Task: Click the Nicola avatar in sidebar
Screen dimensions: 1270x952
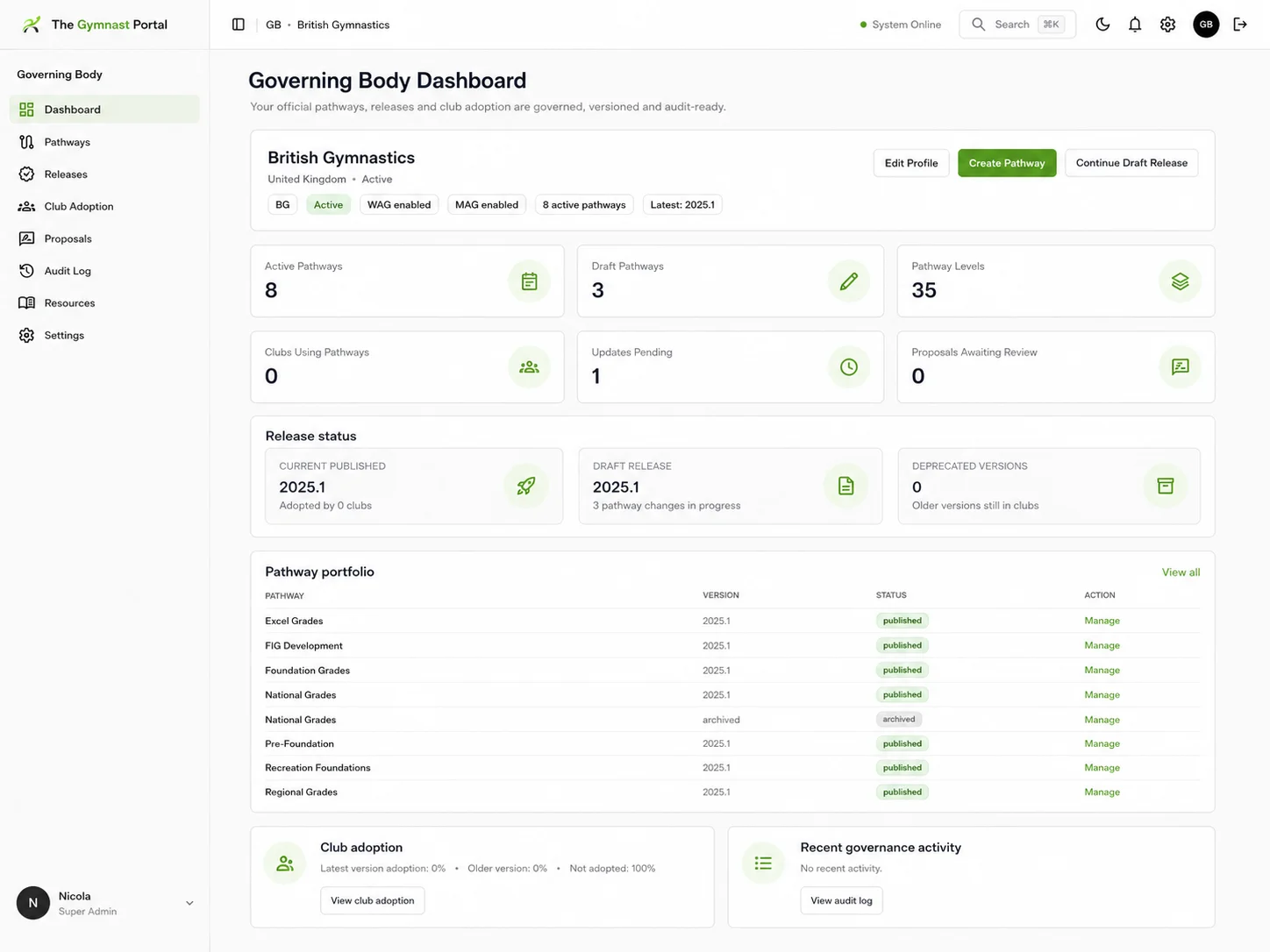Action: (33, 903)
